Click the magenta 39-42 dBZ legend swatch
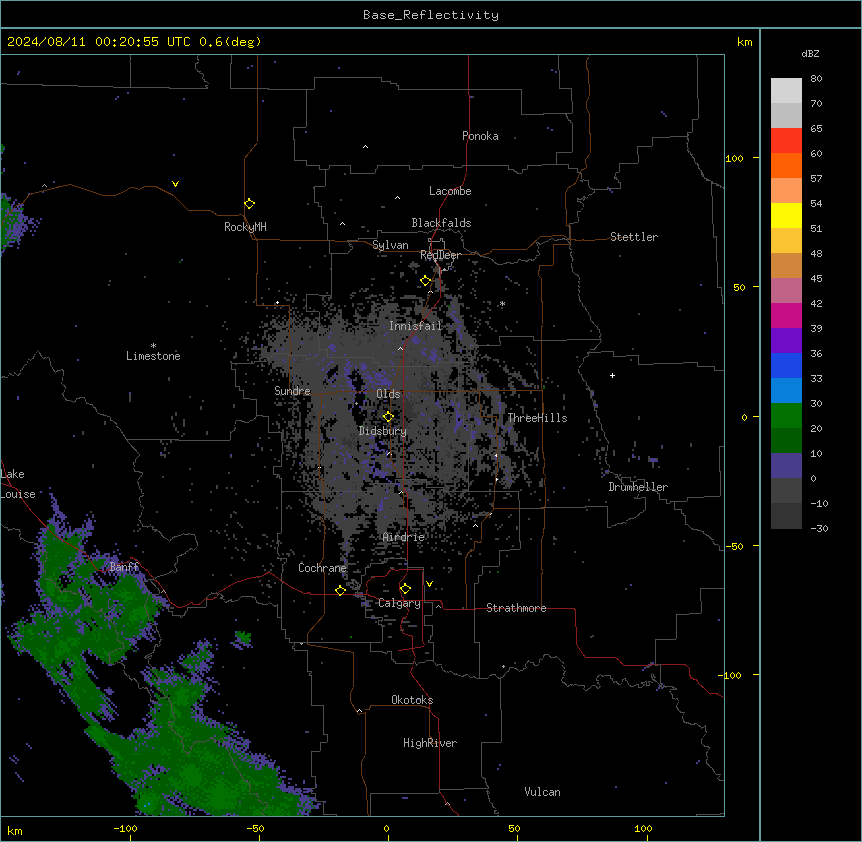 pyautogui.click(x=786, y=316)
